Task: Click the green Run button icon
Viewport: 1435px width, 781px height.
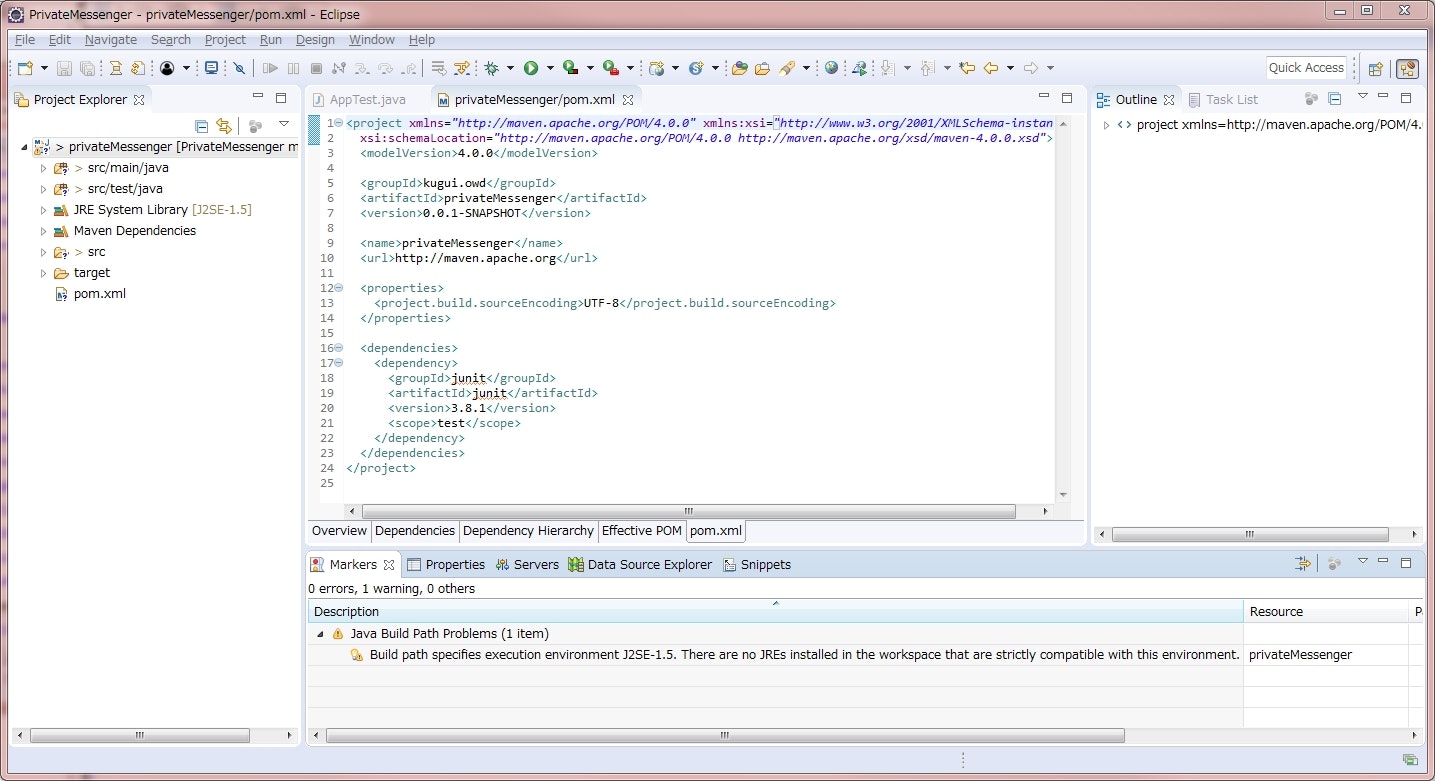Action: click(531, 68)
